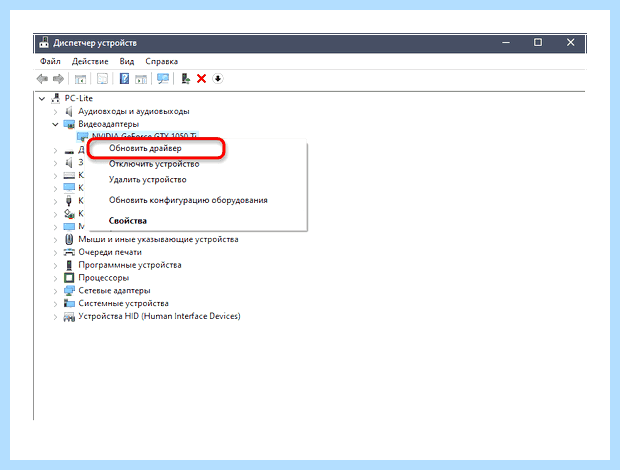This screenshot has height=470, width=620.
Task: Click the Device Manager title bar icon
Action: point(44,43)
